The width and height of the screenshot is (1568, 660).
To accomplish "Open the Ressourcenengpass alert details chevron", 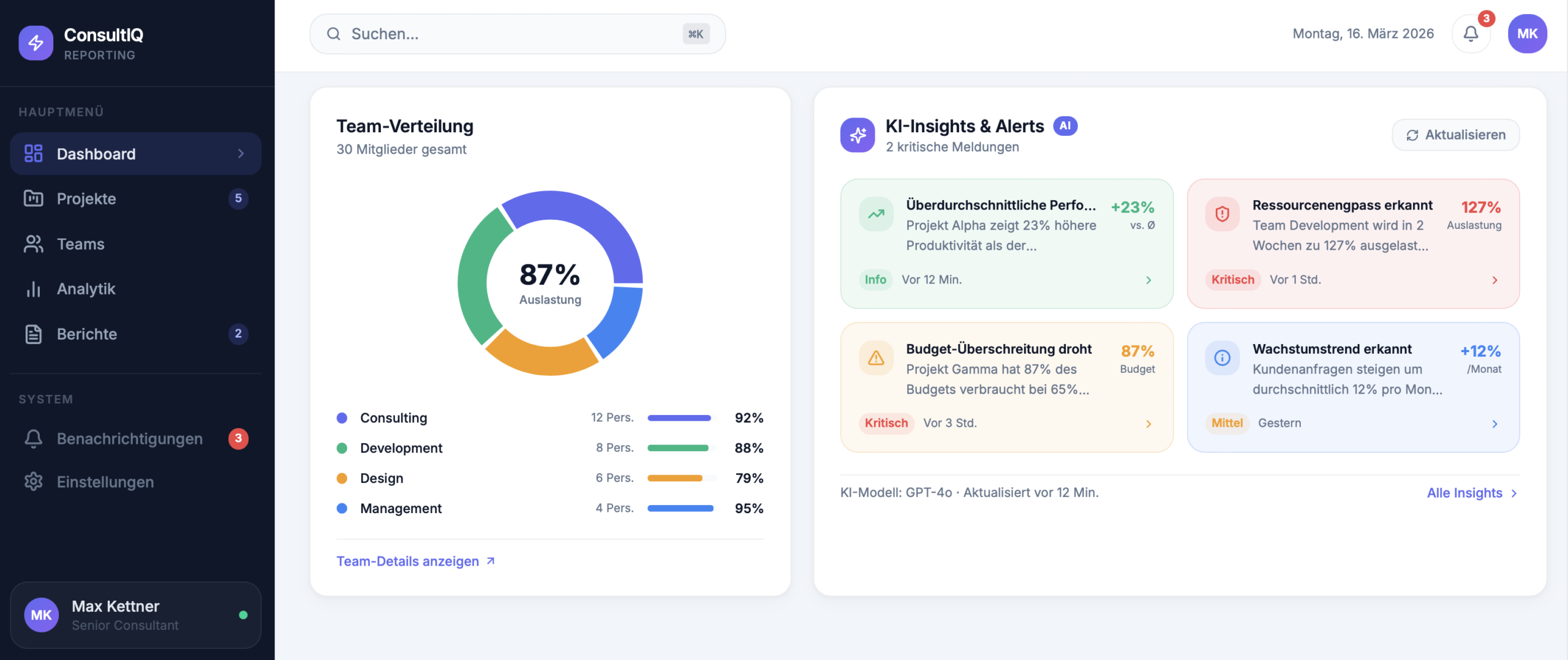I will tap(1494, 280).
